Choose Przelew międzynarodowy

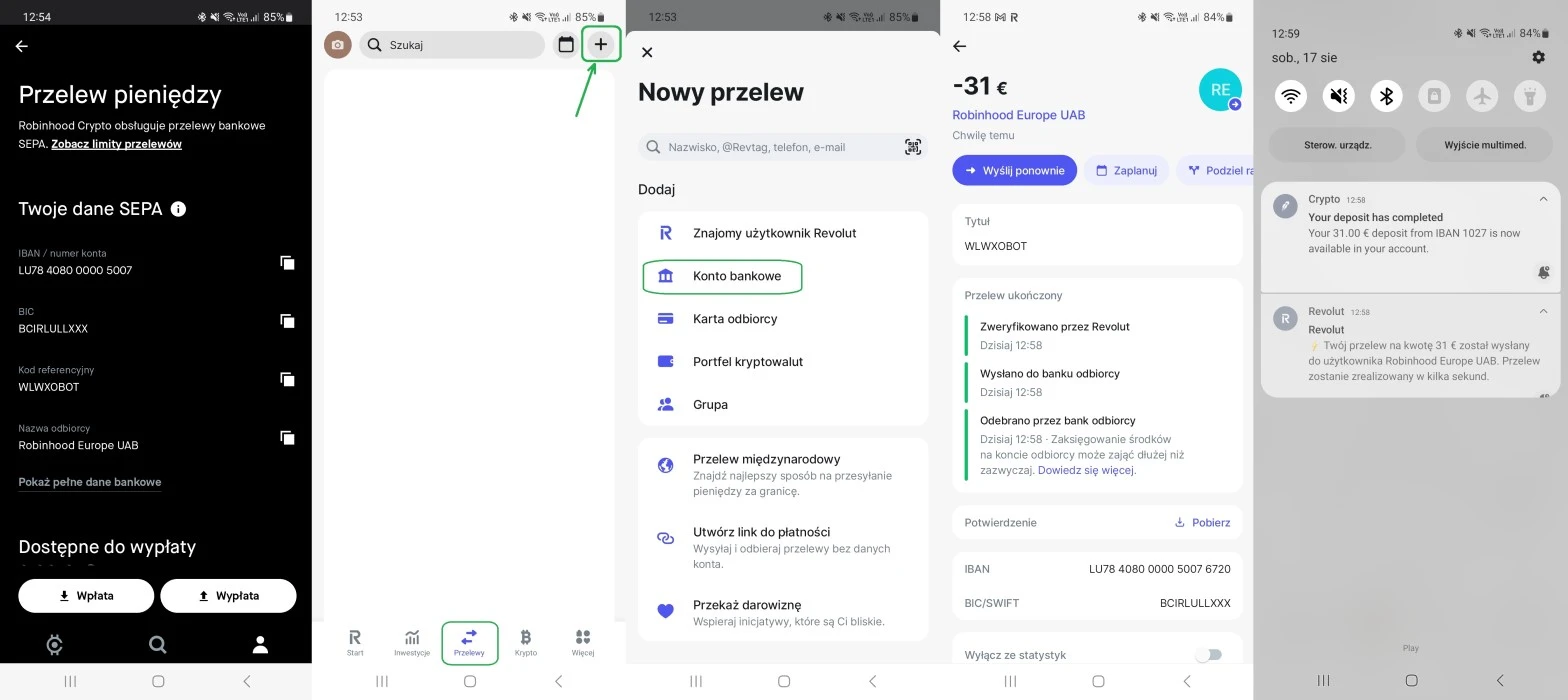click(783, 474)
